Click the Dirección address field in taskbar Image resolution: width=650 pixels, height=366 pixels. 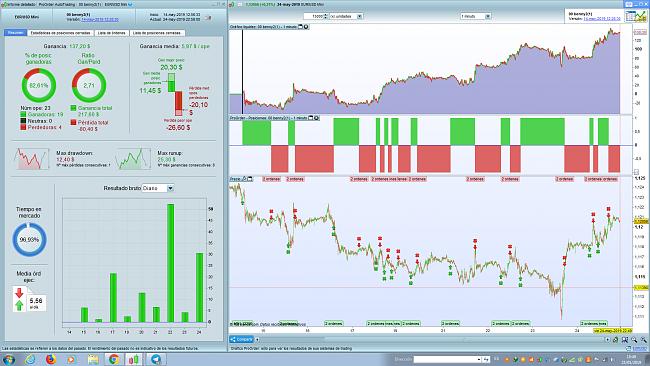pyautogui.click(x=447, y=359)
